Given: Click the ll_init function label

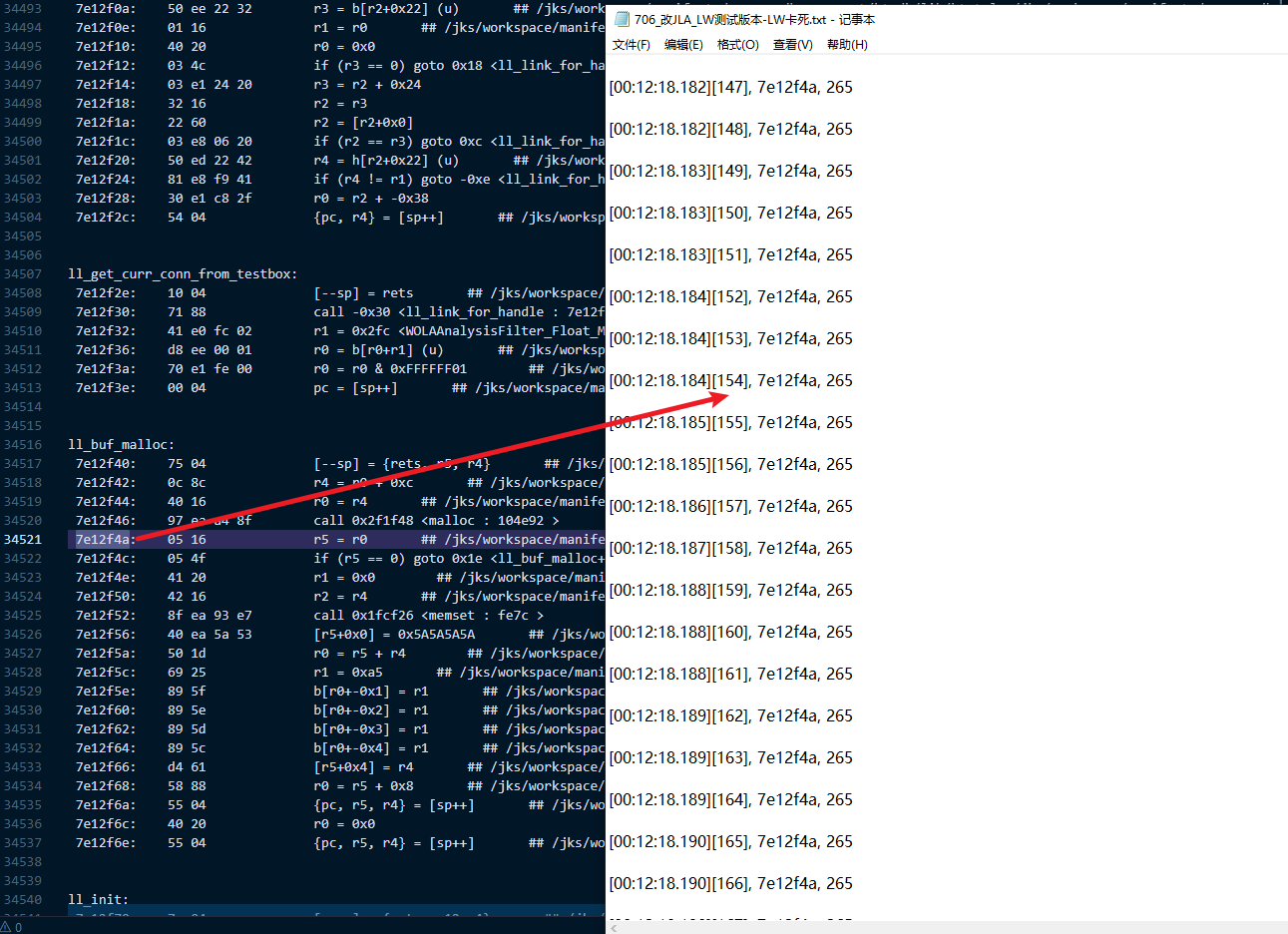Looking at the screenshot, I should (98, 899).
